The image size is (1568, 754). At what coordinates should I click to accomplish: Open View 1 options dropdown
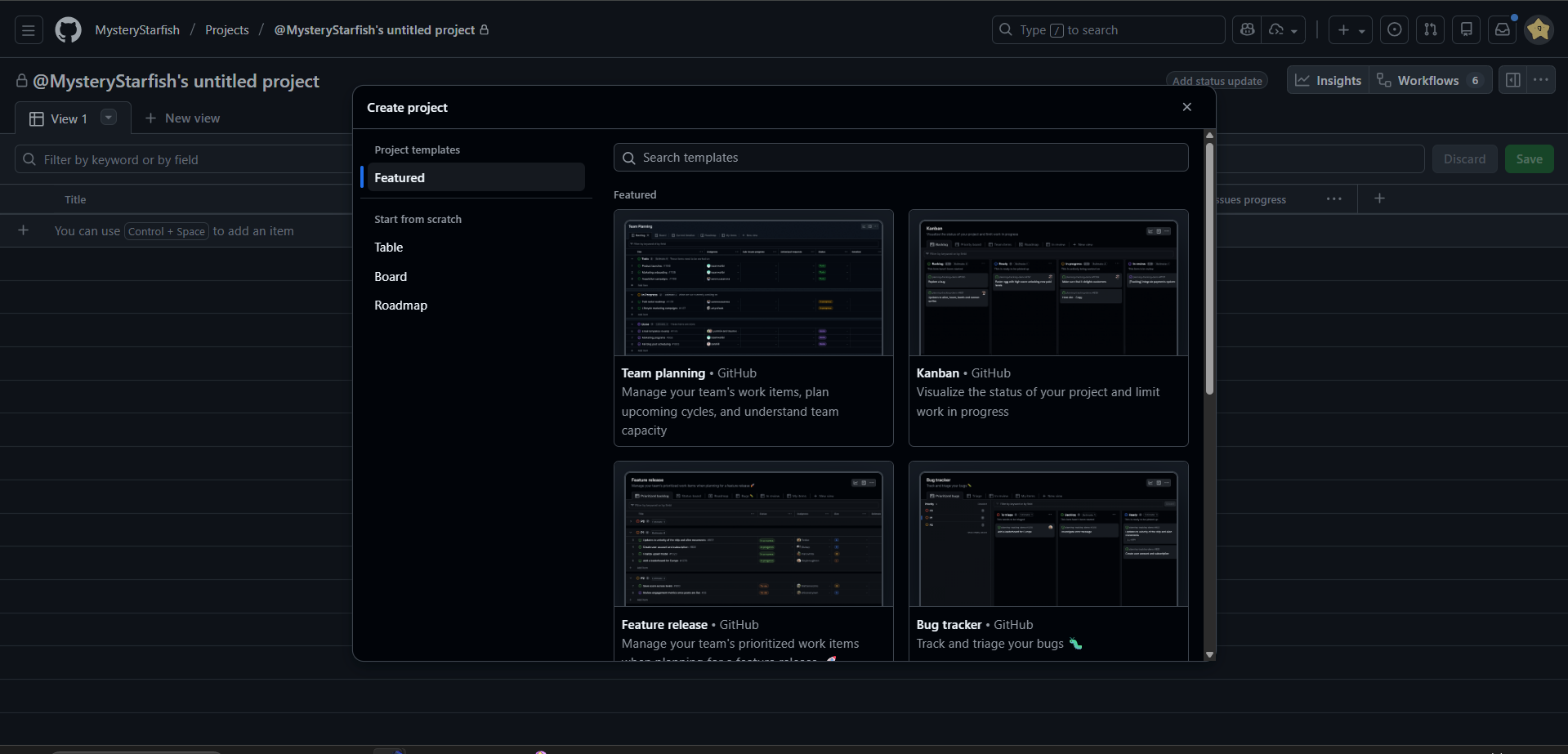pyautogui.click(x=108, y=118)
